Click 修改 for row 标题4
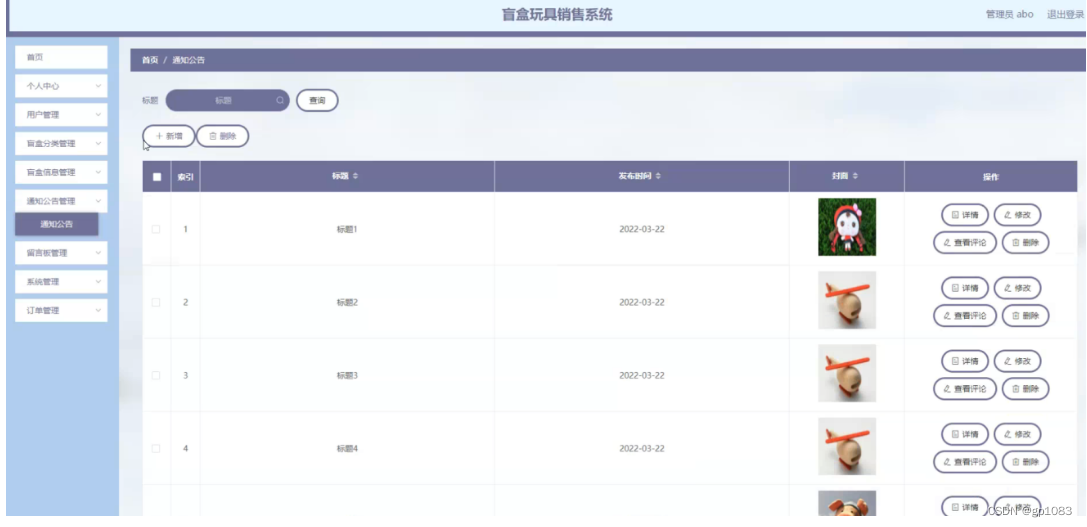The width and height of the screenshot is (1087, 527). [1017, 434]
